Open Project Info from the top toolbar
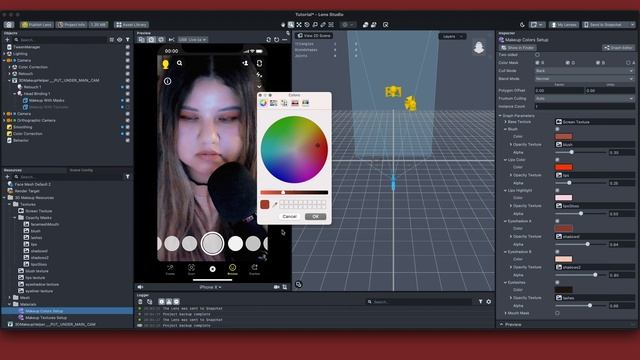This screenshot has height=360, width=640. [x=71, y=24]
